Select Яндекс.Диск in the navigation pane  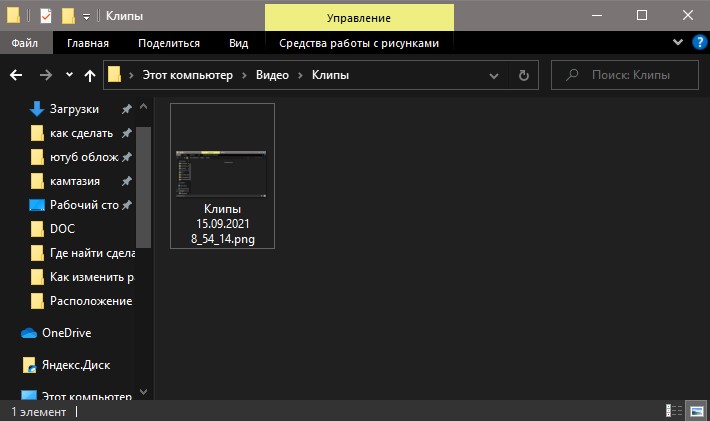pos(76,365)
